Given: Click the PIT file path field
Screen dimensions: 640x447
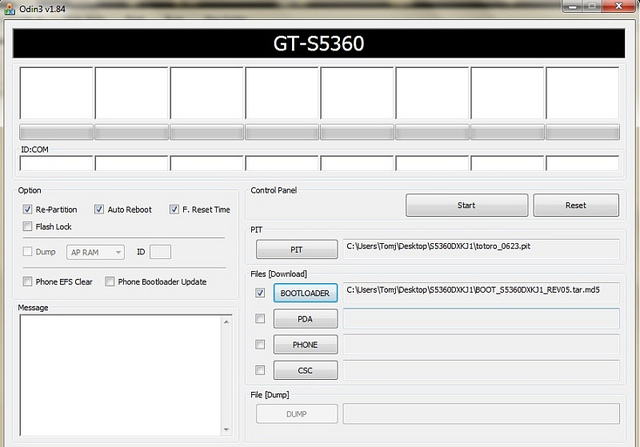Looking at the screenshot, I should point(481,249).
